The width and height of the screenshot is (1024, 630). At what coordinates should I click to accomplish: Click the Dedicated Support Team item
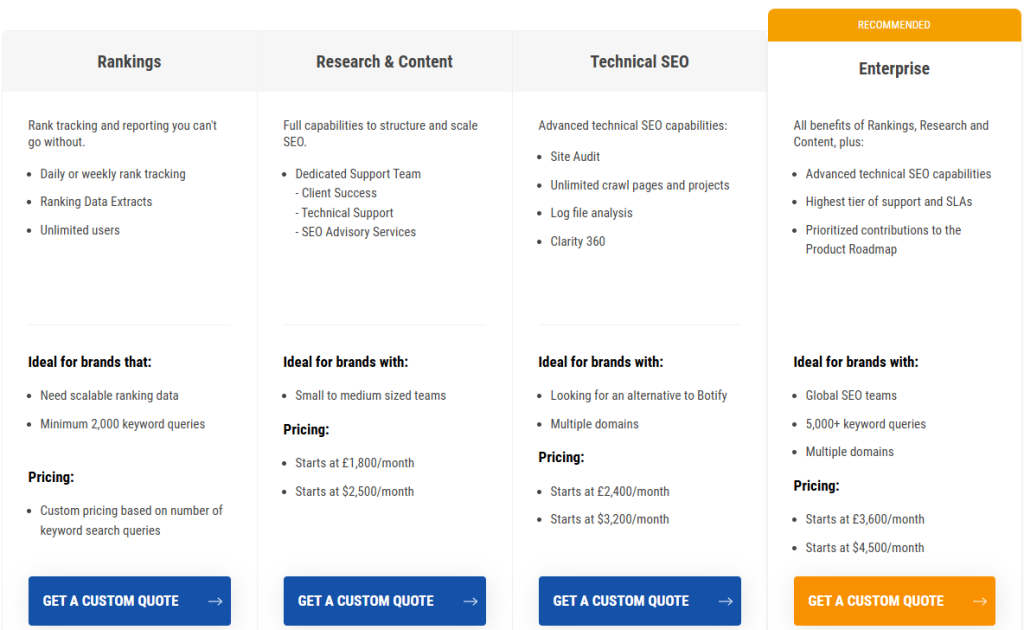[x=358, y=174]
